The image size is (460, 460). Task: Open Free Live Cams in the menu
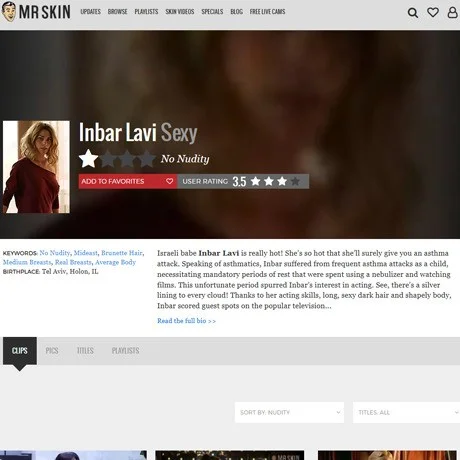click(267, 12)
